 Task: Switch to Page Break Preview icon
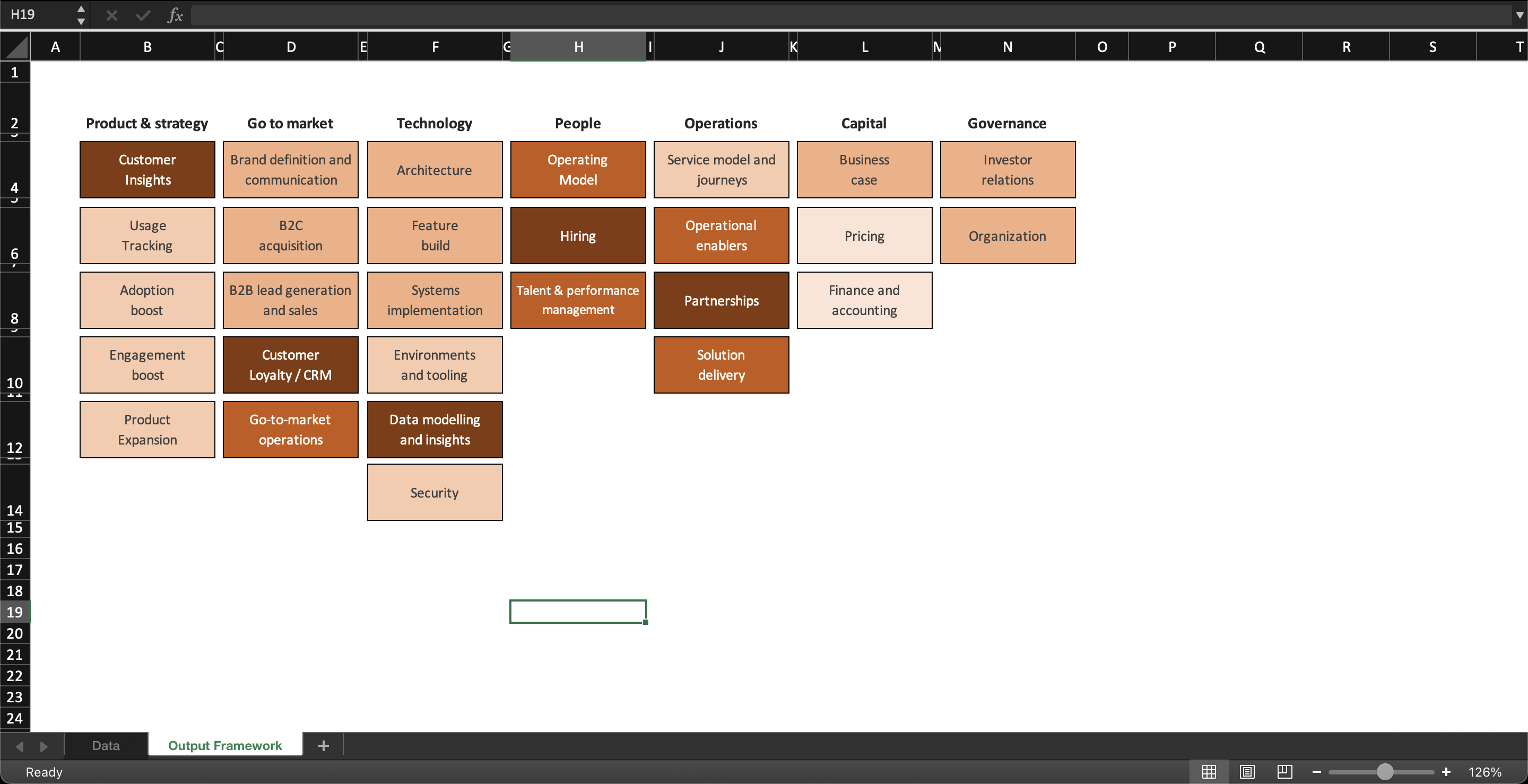coord(1284,772)
